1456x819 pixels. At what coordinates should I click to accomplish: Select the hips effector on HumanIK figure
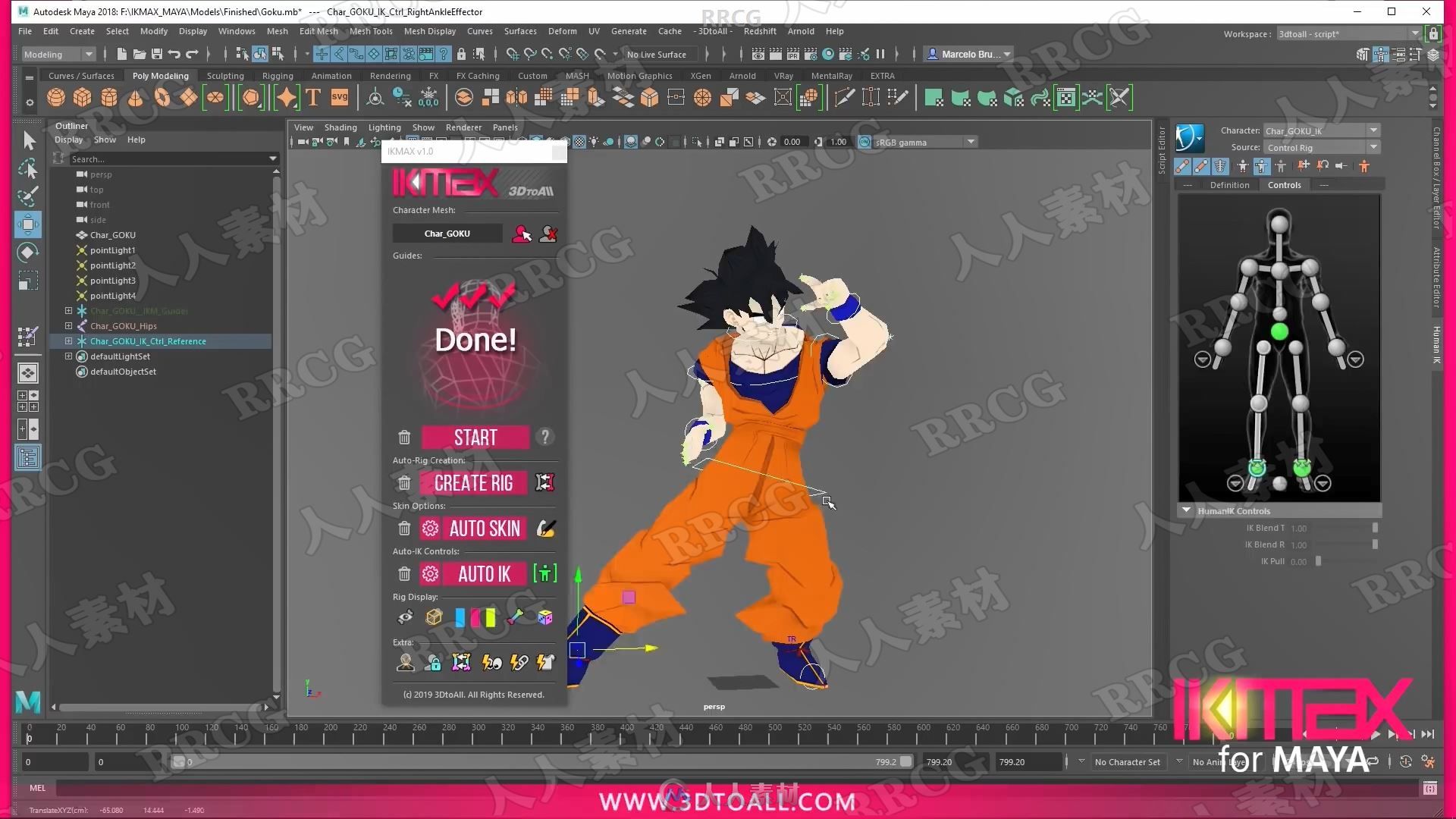[1279, 331]
